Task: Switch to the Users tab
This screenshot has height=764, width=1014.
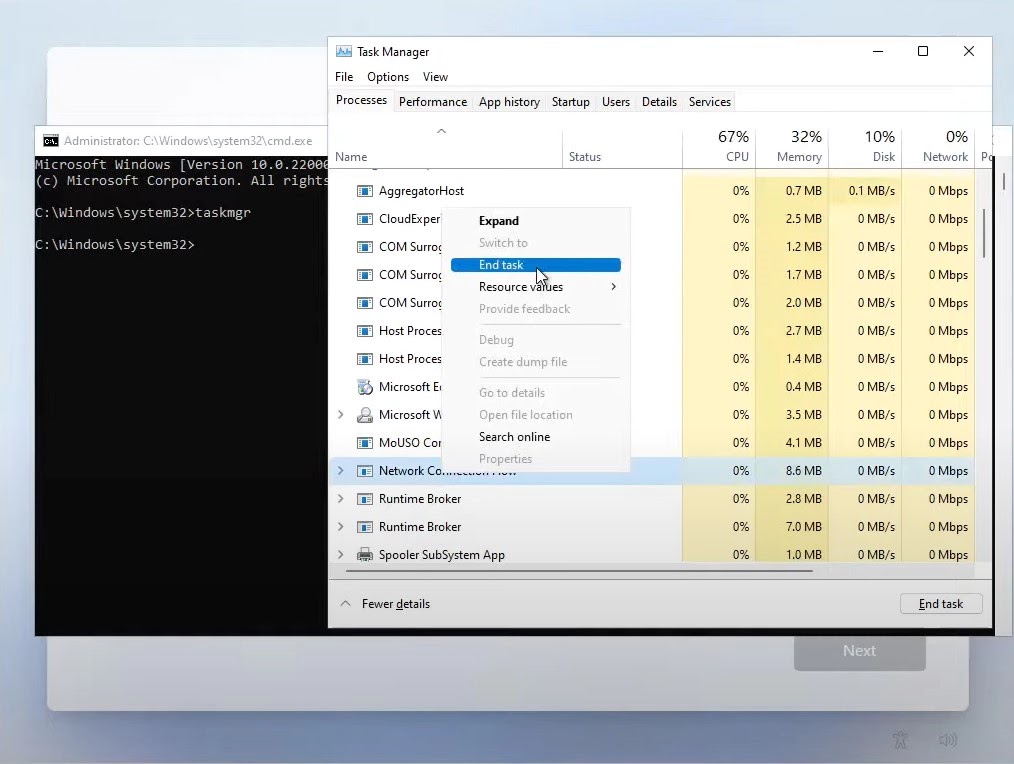Action: tap(616, 102)
